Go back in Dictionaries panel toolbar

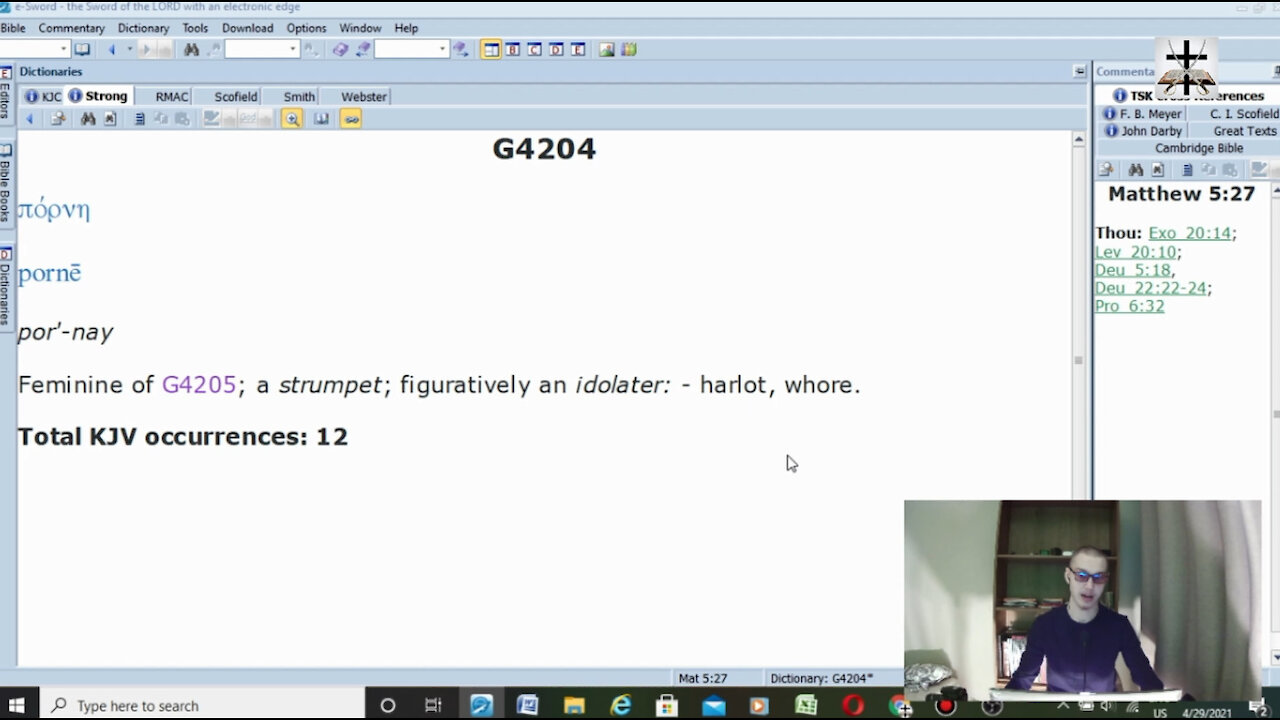click(29, 119)
